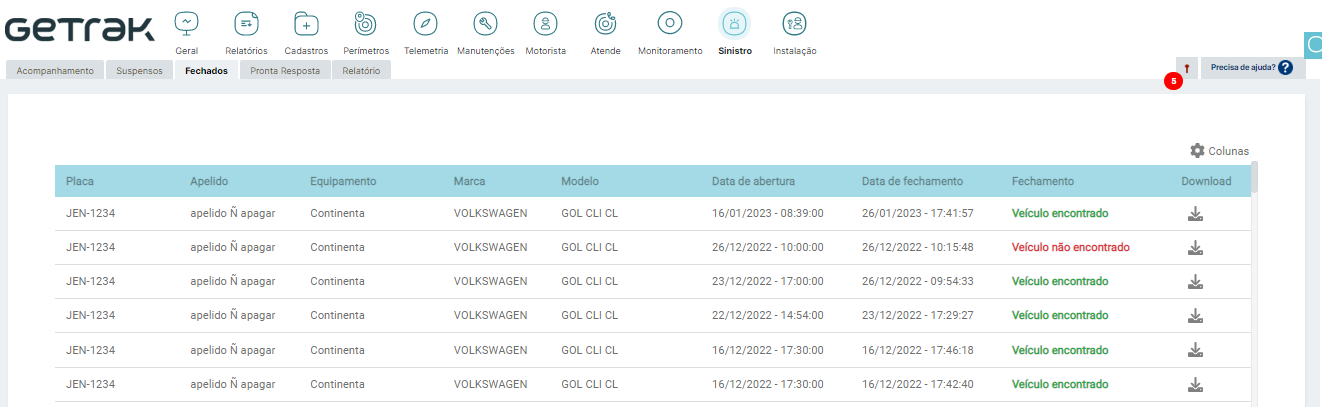Open the Instalação icon
1322x407 pixels.
point(795,23)
